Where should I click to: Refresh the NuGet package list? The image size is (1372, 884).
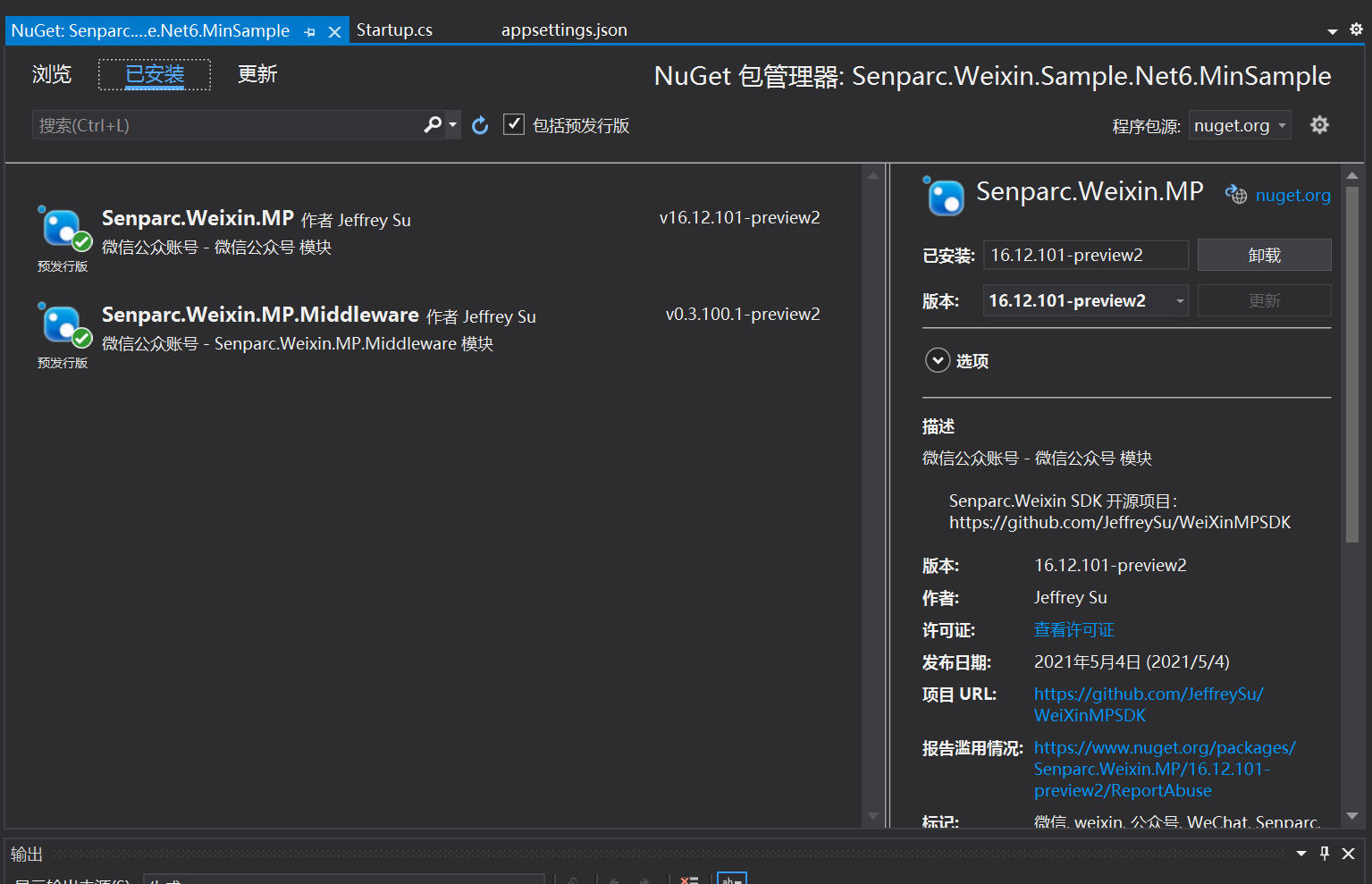click(x=480, y=125)
